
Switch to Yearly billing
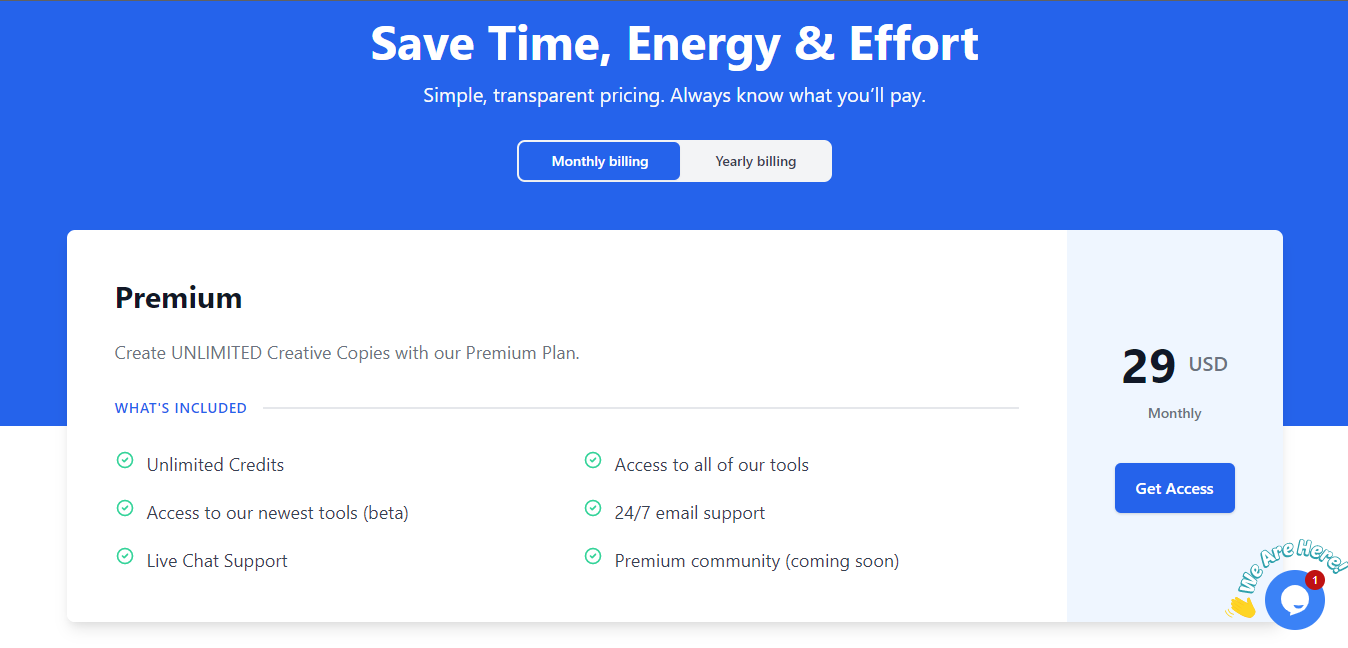[755, 161]
